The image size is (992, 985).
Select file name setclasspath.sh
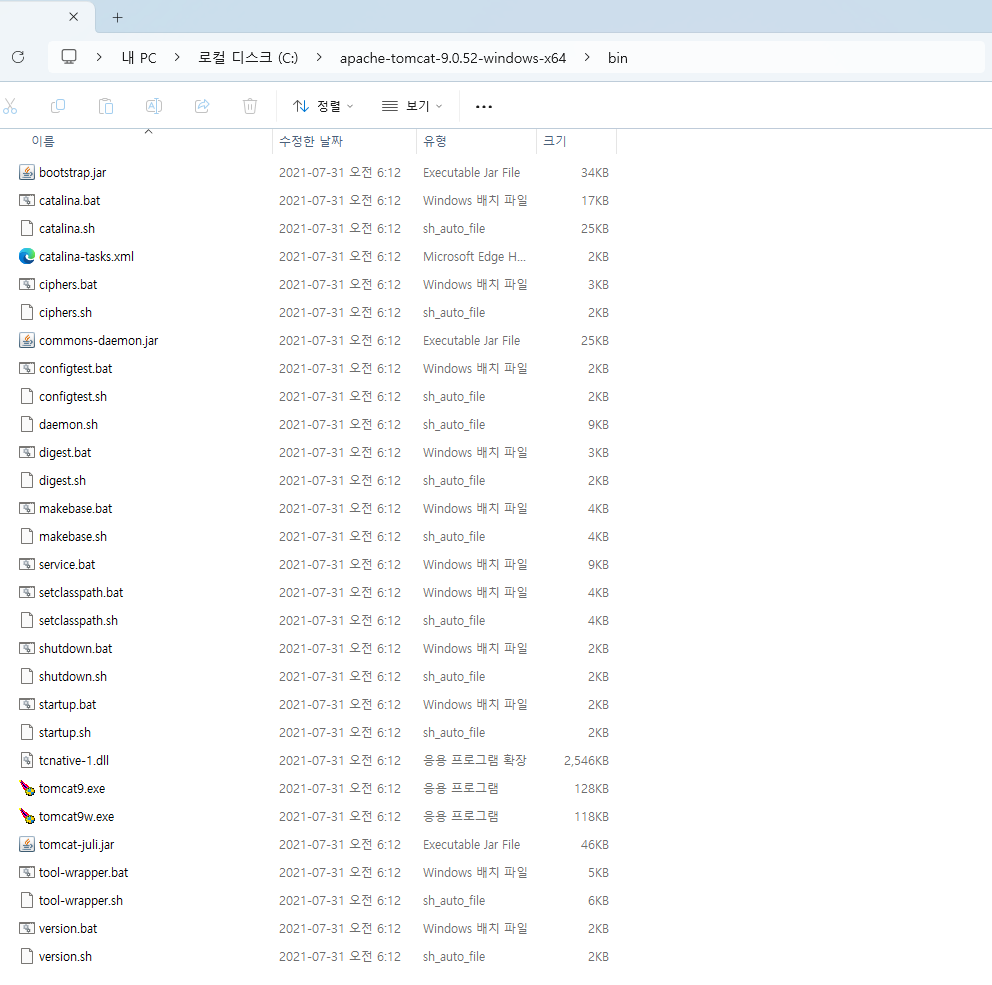[x=78, y=621]
